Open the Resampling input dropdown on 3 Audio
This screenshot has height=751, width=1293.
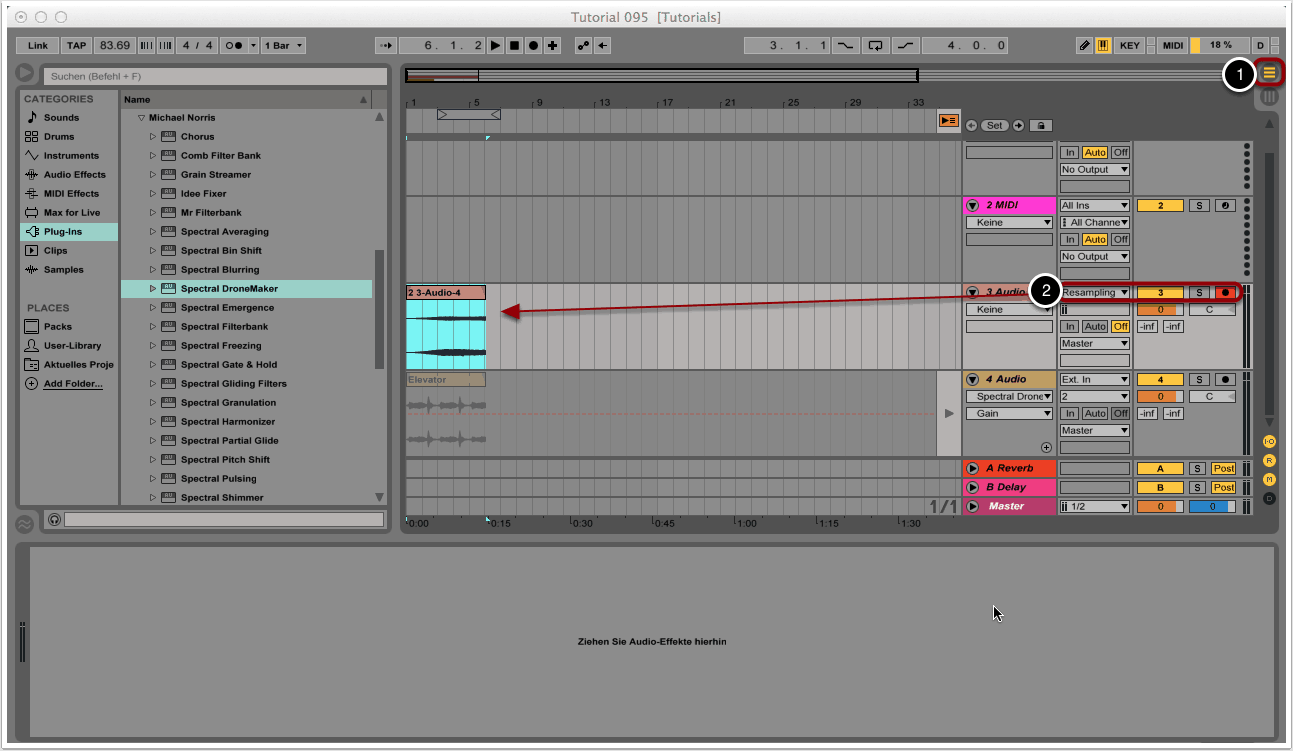coord(1095,293)
